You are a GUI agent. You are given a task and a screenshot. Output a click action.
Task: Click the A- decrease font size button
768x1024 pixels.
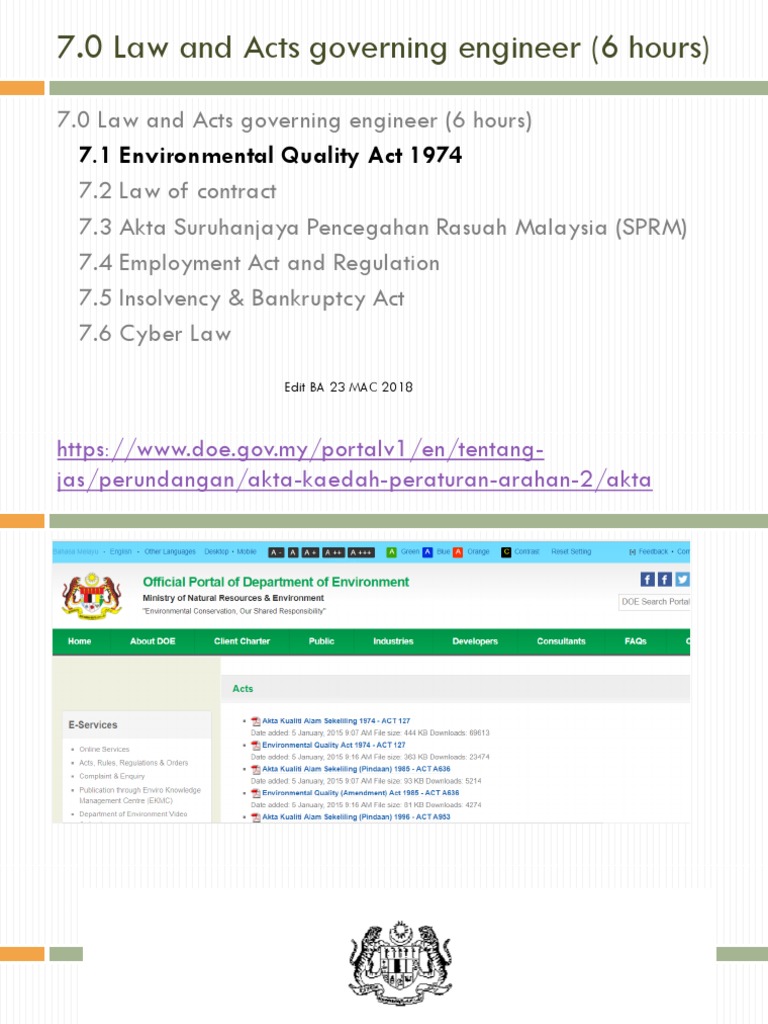[x=276, y=552]
